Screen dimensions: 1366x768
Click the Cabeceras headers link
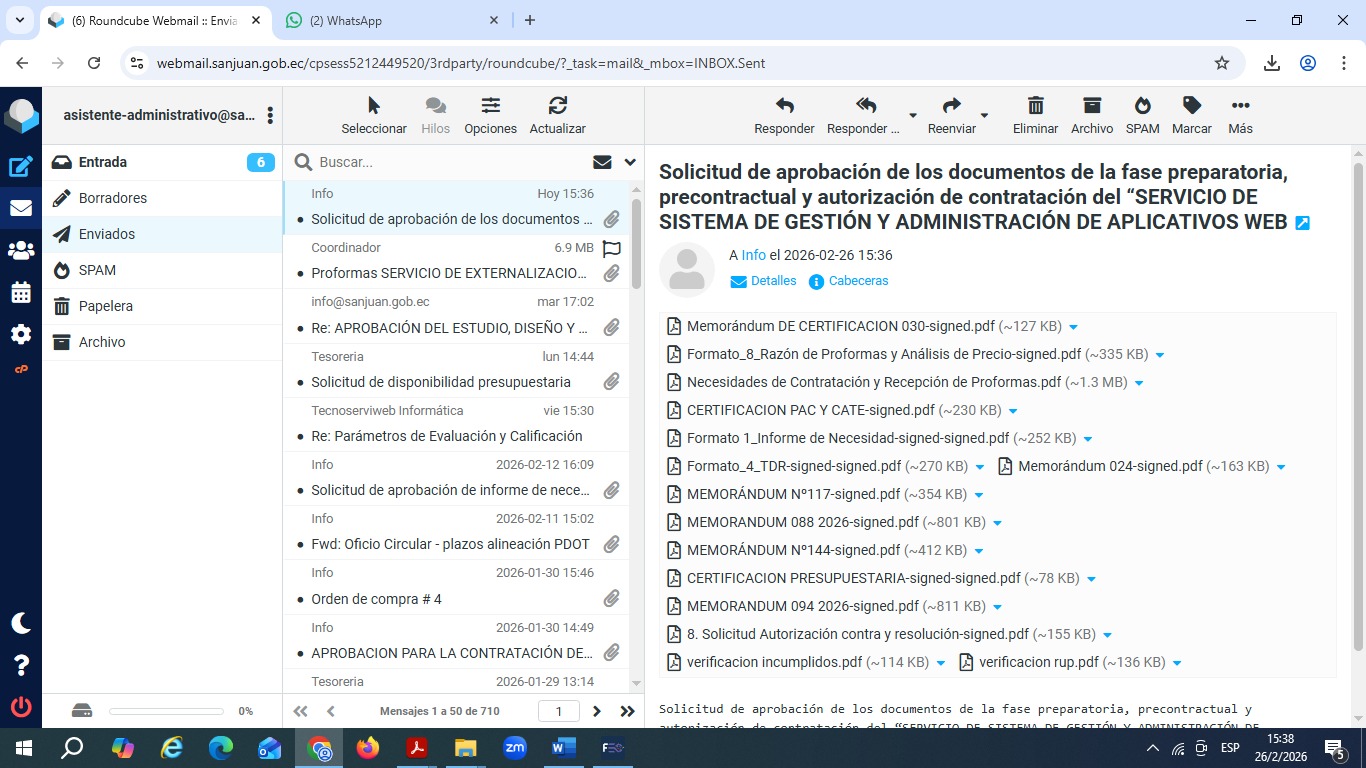pos(858,281)
